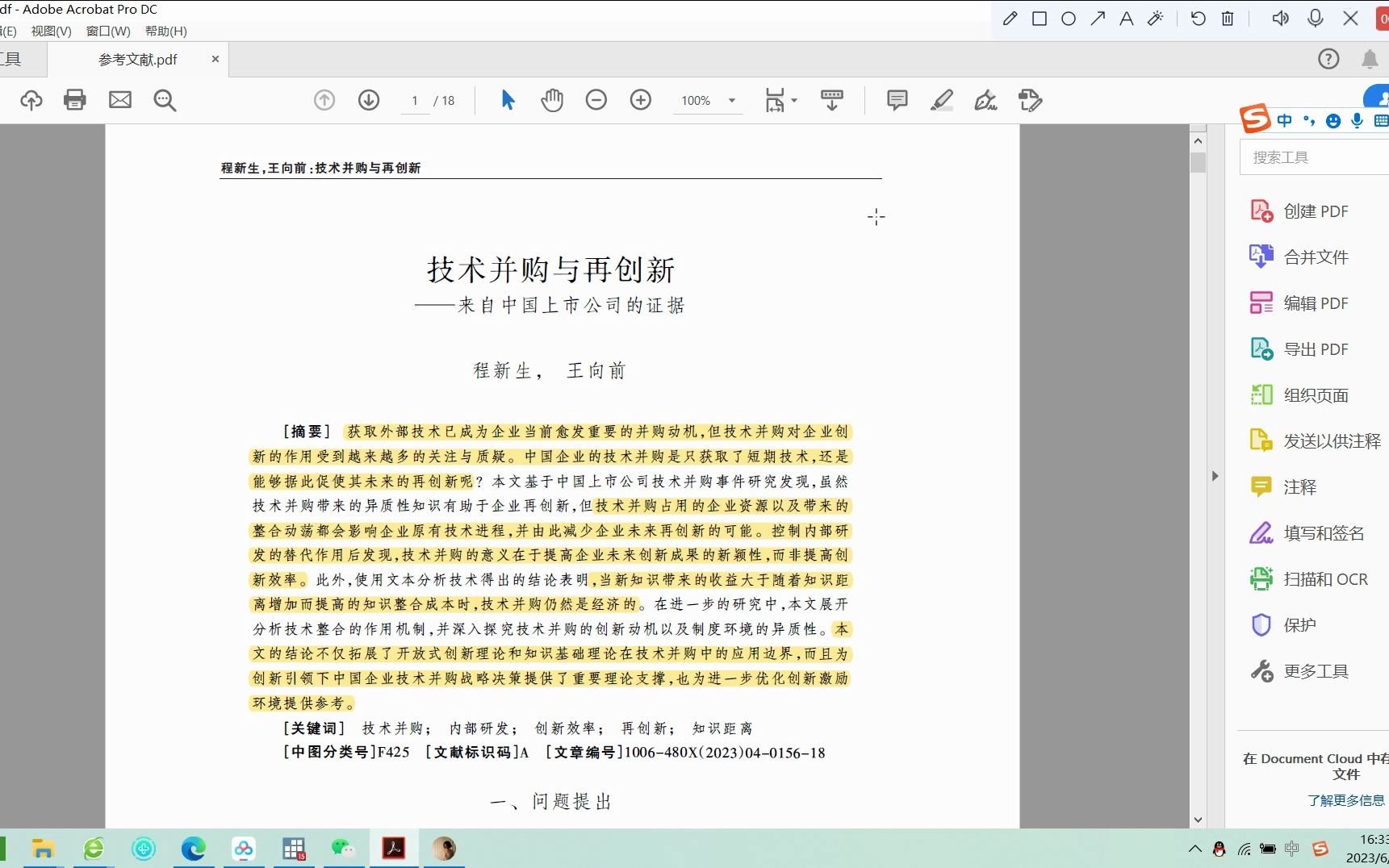Select the rectangle shape tool in overlay

coord(1040,18)
